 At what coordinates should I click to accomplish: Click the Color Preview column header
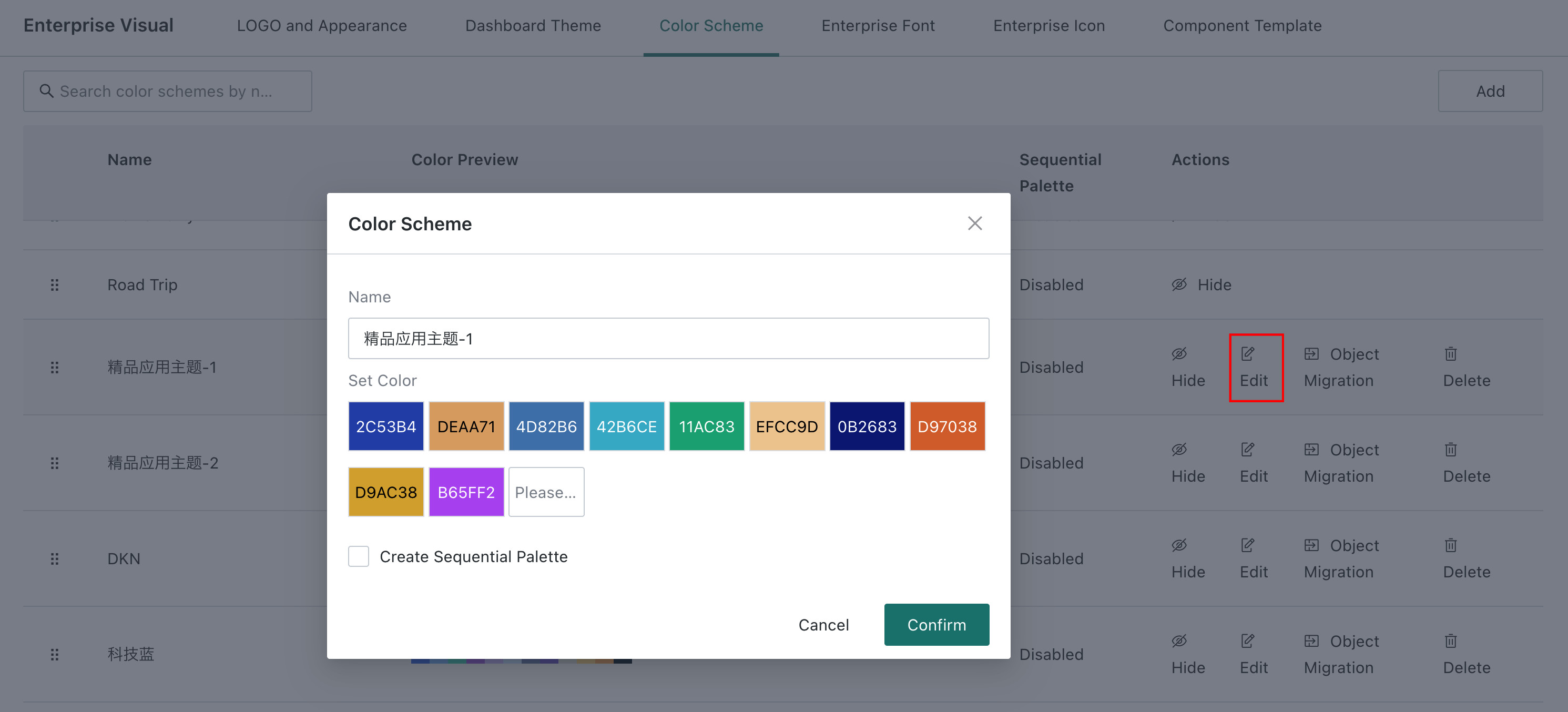[464, 159]
